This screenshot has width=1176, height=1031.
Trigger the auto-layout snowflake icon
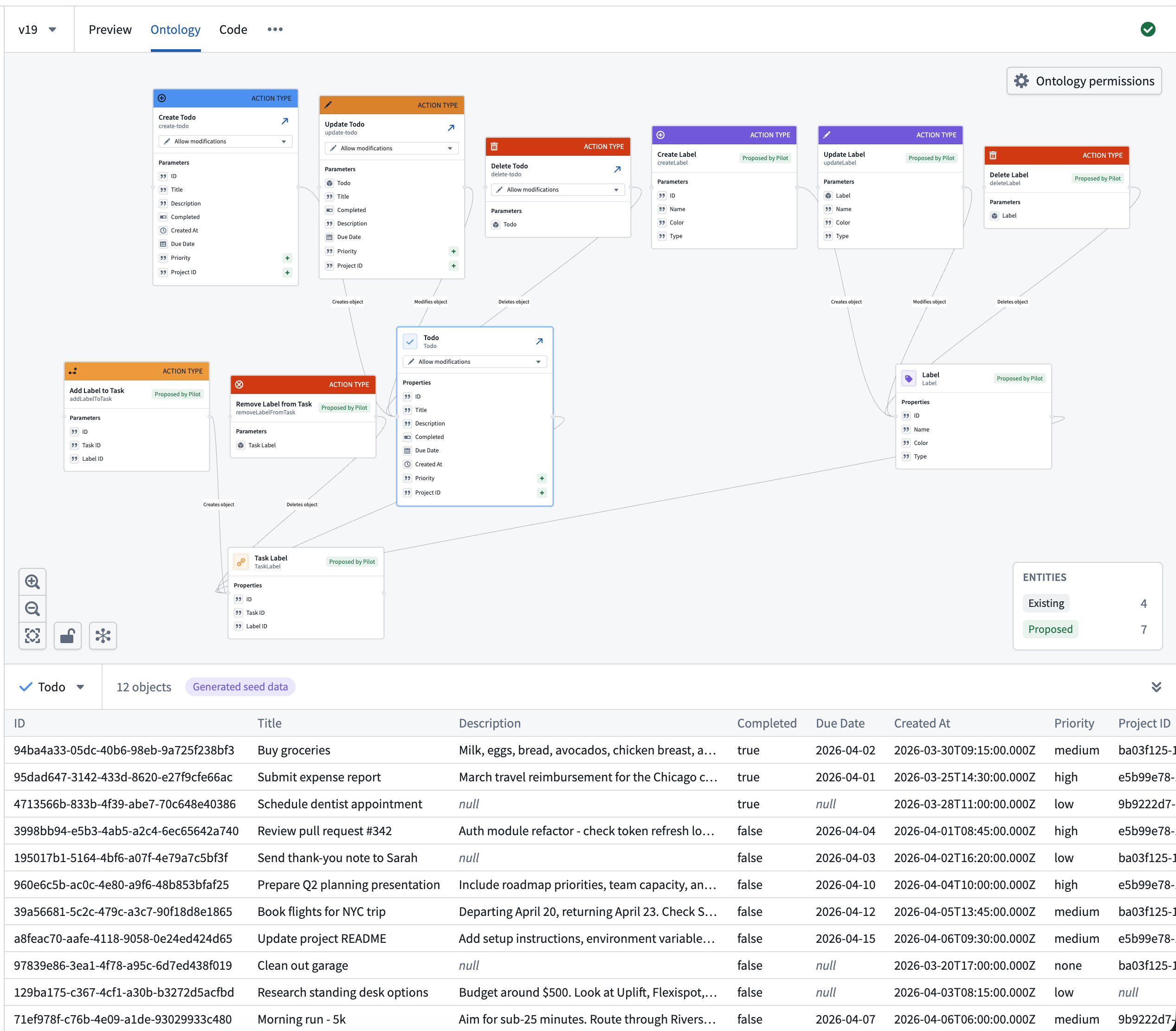(x=103, y=635)
